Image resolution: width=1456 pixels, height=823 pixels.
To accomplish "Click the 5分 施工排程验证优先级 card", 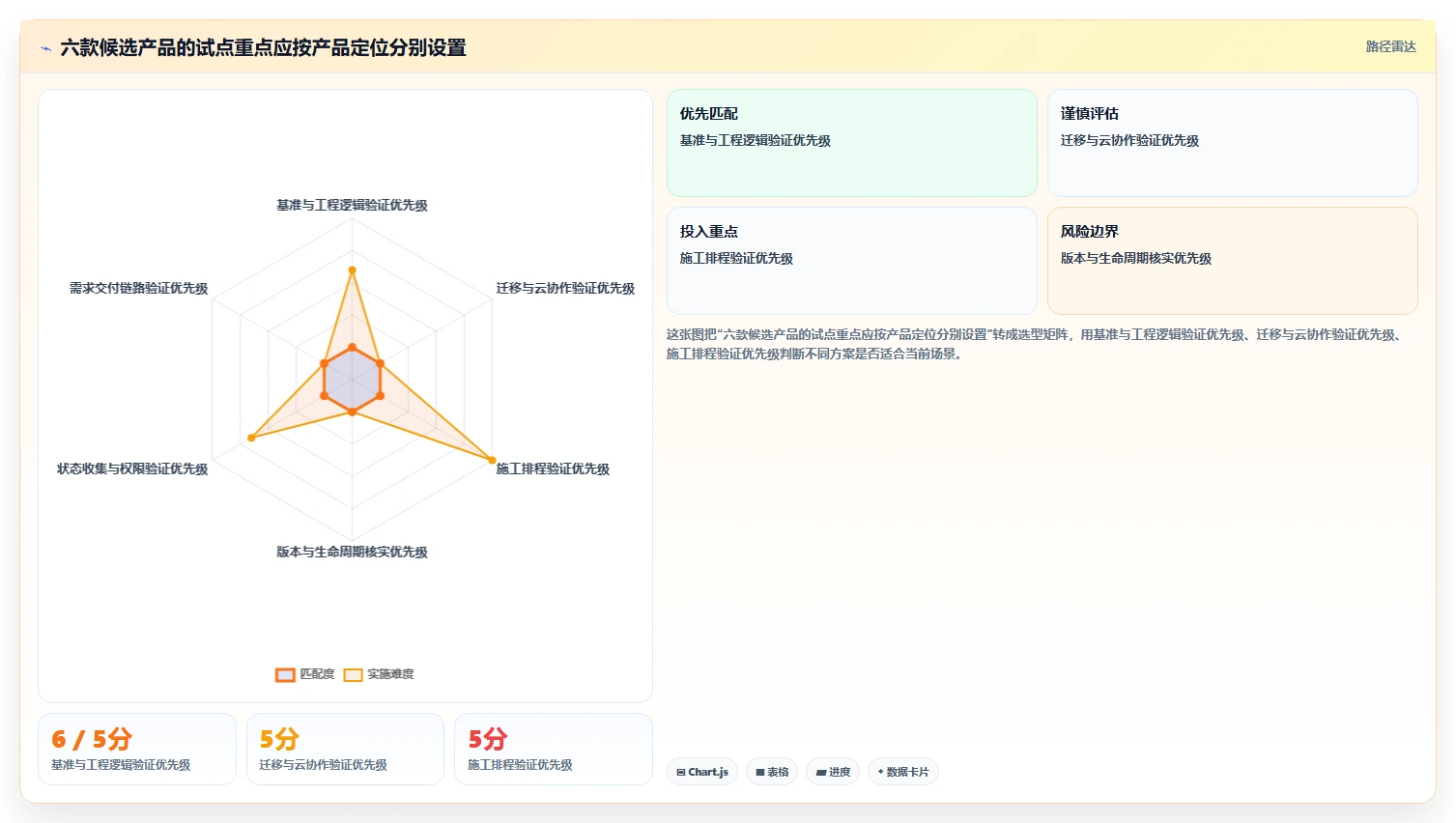I will 554,749.
